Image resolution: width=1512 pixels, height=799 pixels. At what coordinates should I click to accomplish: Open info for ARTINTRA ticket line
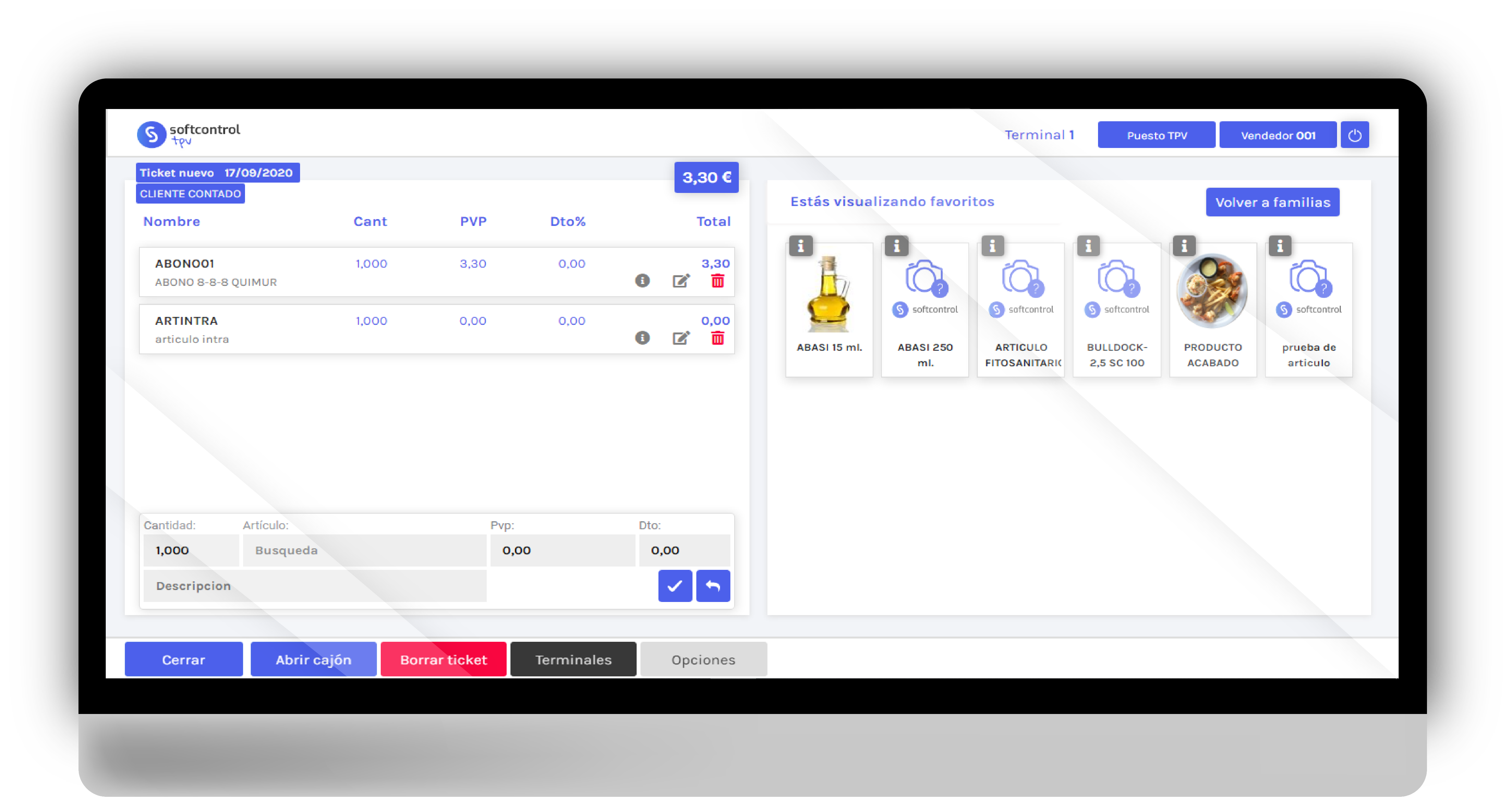point(642,338)
